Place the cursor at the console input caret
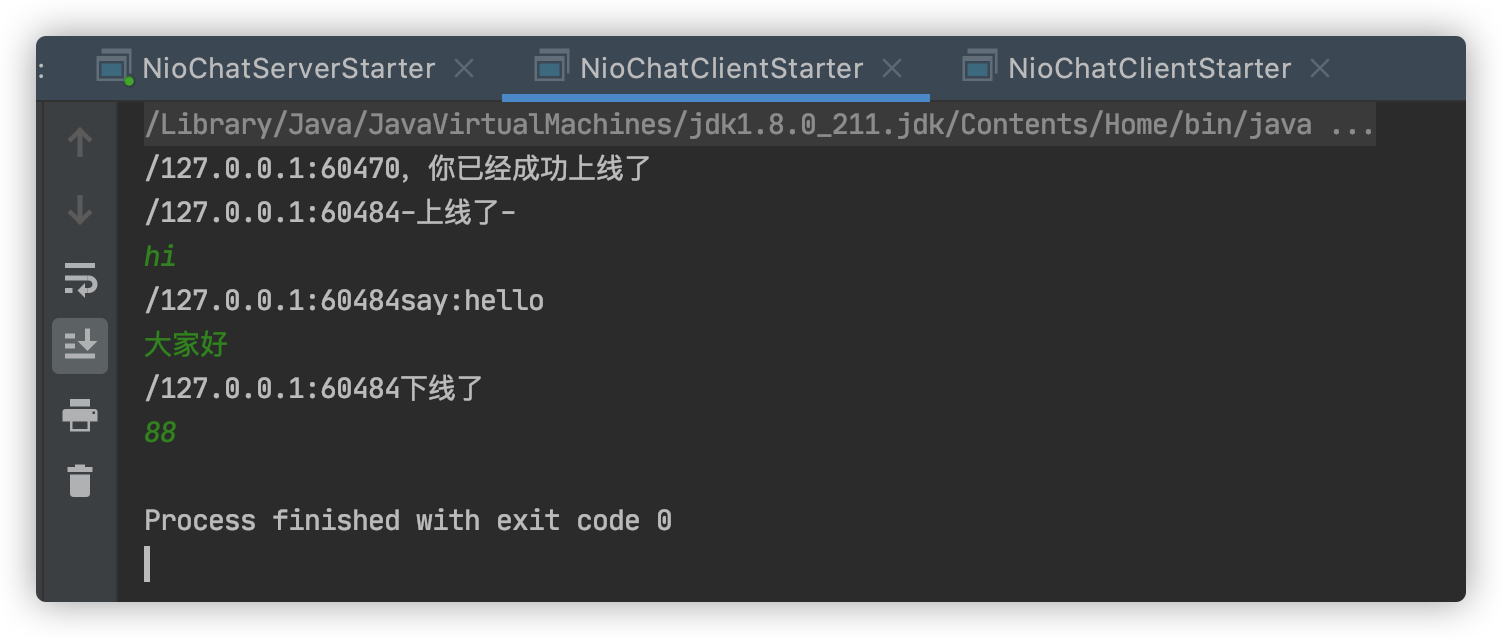The image size is (1502, 638). pyautogui.click(x=147, y=563)
